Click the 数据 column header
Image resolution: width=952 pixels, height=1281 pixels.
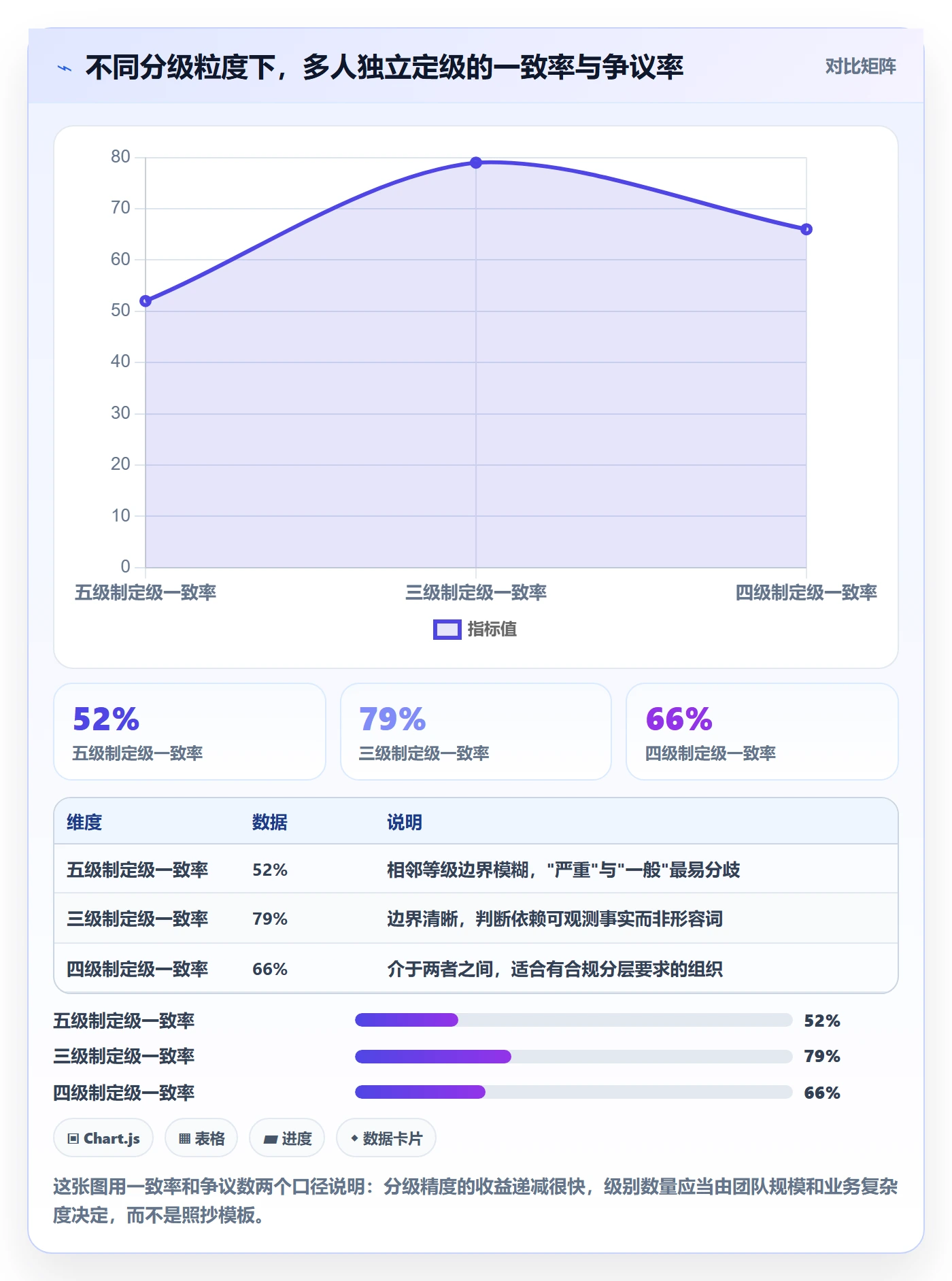(x=270, y=822)
